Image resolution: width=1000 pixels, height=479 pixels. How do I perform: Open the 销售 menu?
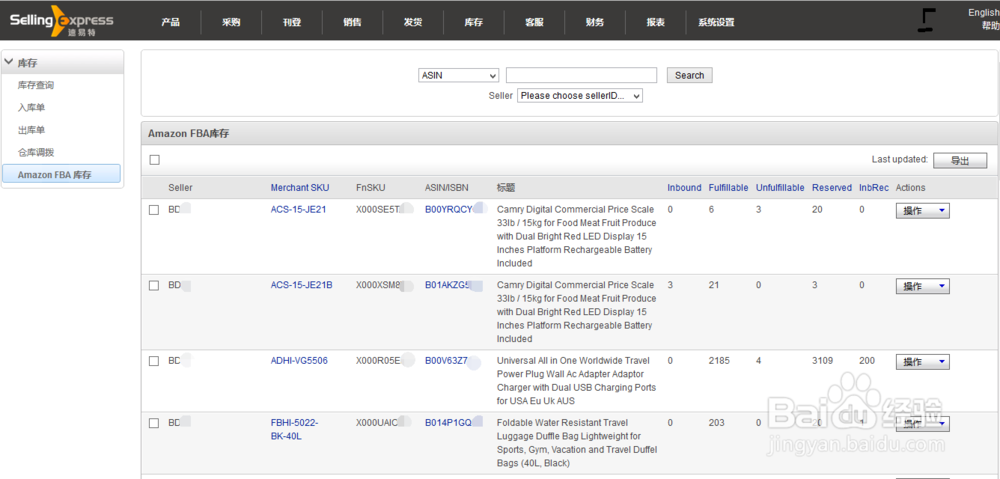tap(352, 22)
